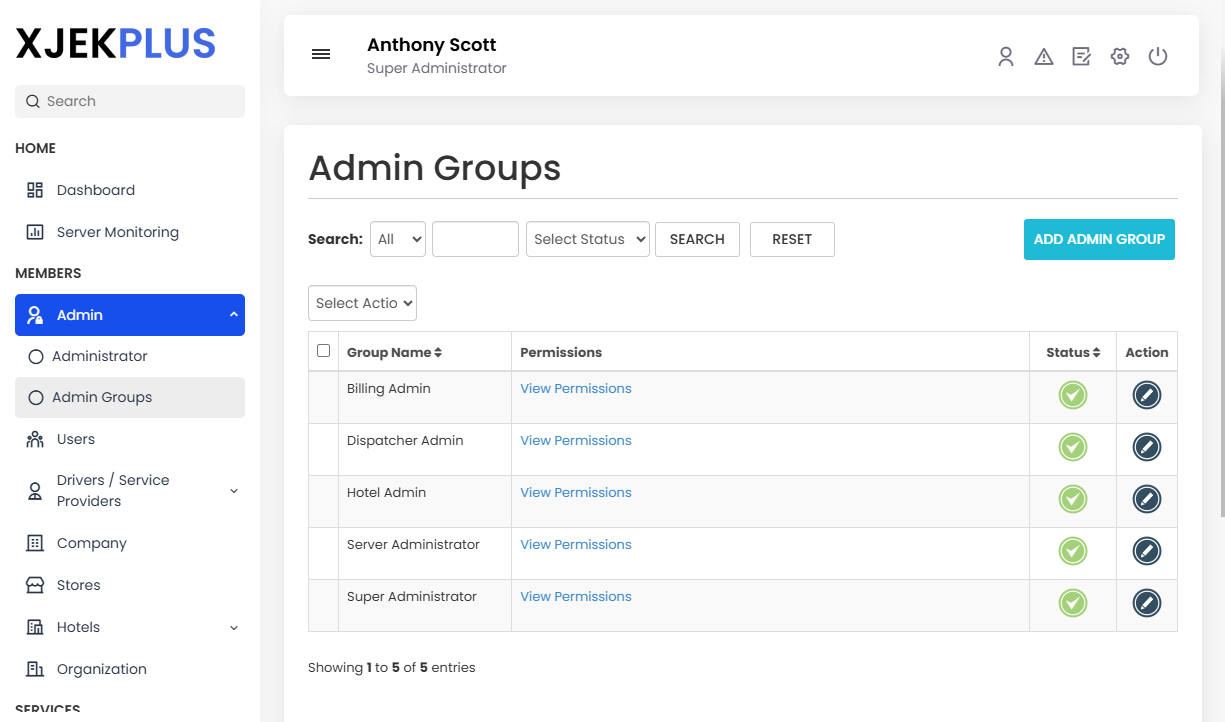Click the alert warning icon in the header
Viewport: 1225px width, 722px height.
tap(1043, 57)
